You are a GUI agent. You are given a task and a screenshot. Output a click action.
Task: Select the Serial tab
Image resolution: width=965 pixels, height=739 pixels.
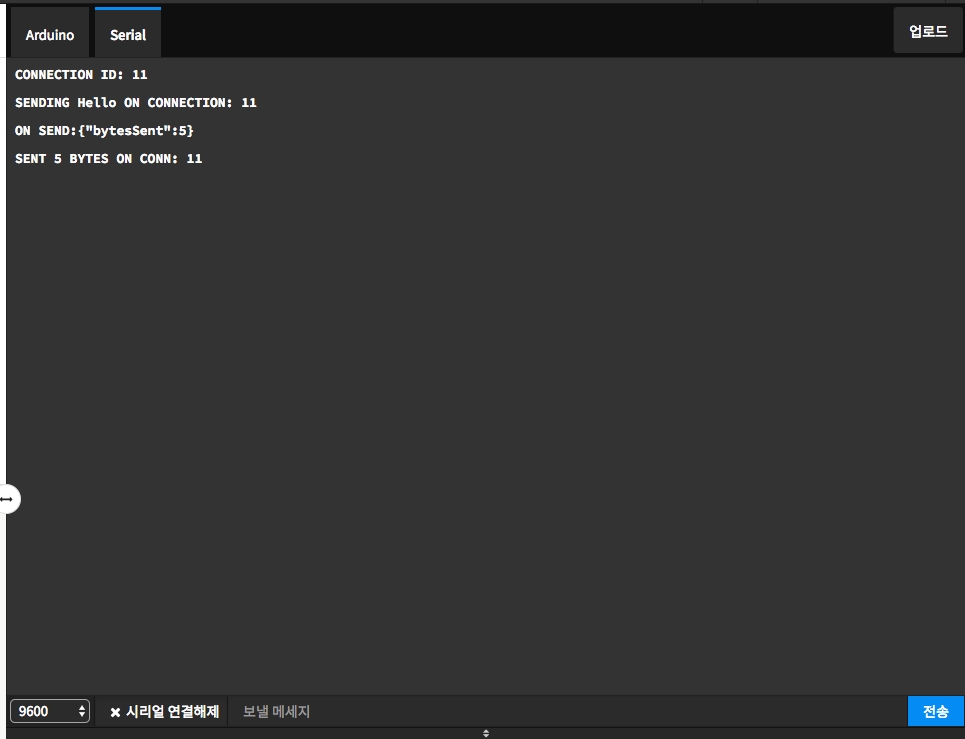coord(128,34)
